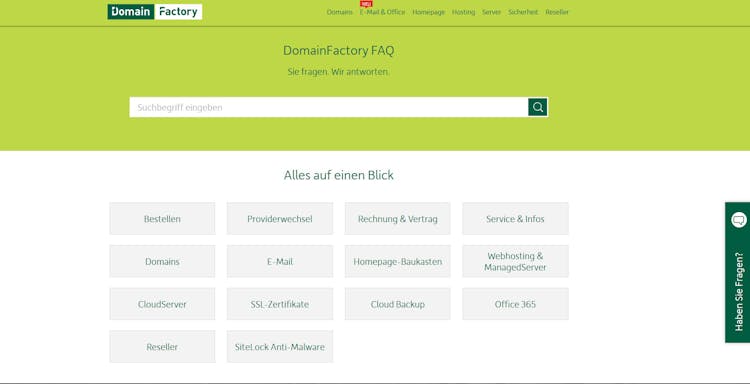Viewport: 750px width, 384px height.
Task: Select the Domains FAQ category tile
Action: (x=162, y=262)
